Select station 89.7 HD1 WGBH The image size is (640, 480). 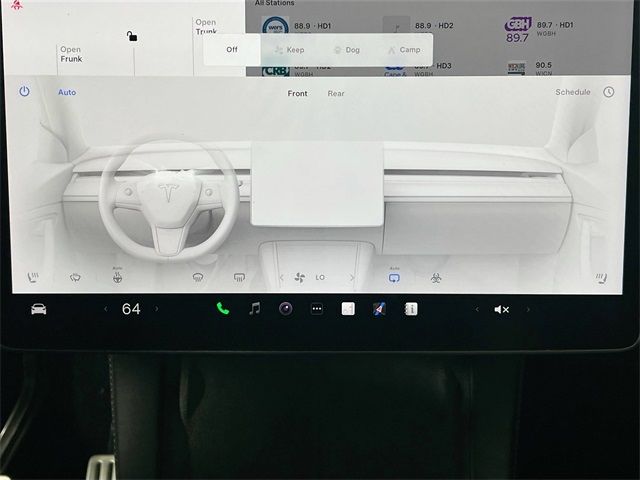click(x=539, y=29)
